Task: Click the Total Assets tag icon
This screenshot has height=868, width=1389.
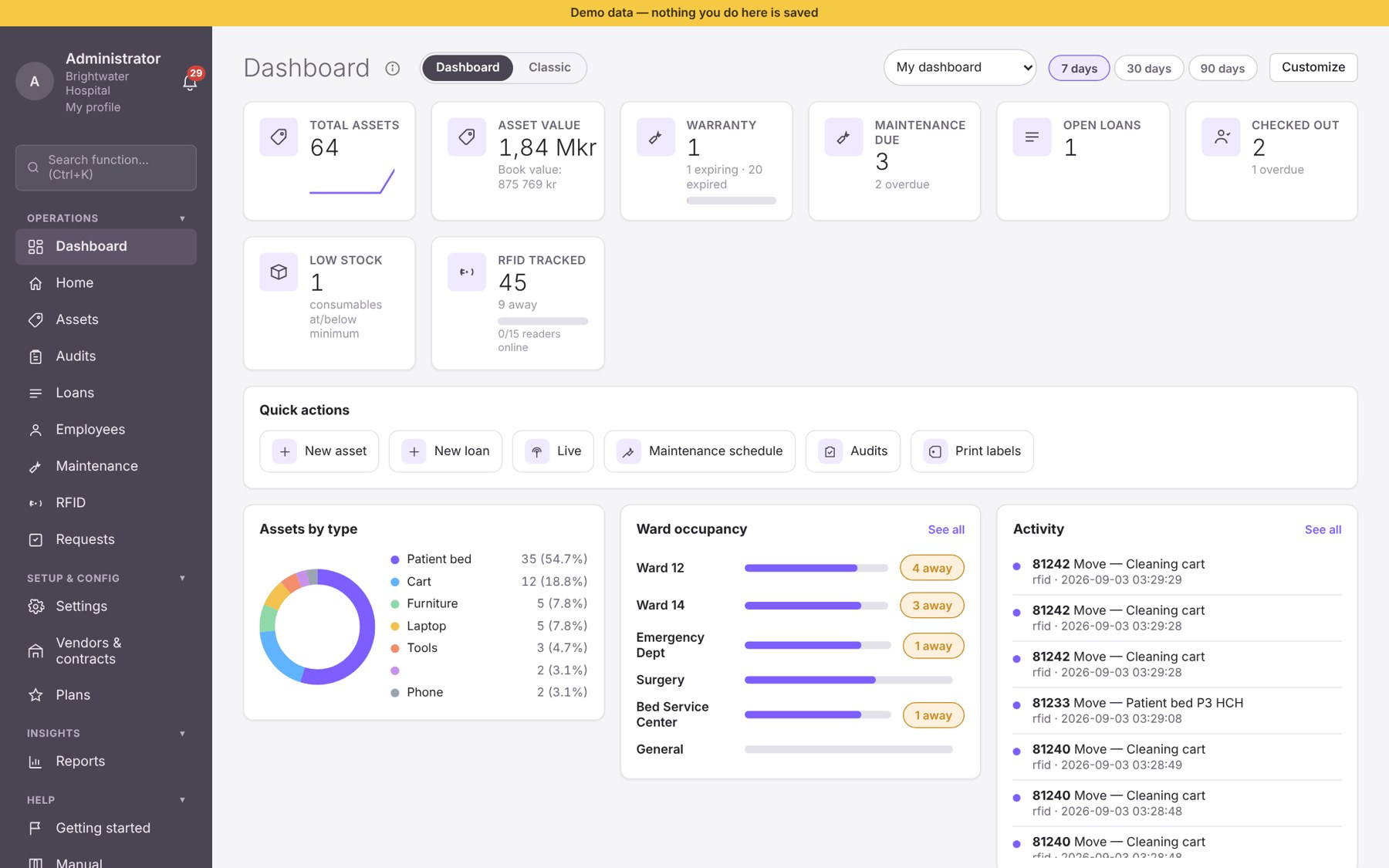Action: [279, 137]
